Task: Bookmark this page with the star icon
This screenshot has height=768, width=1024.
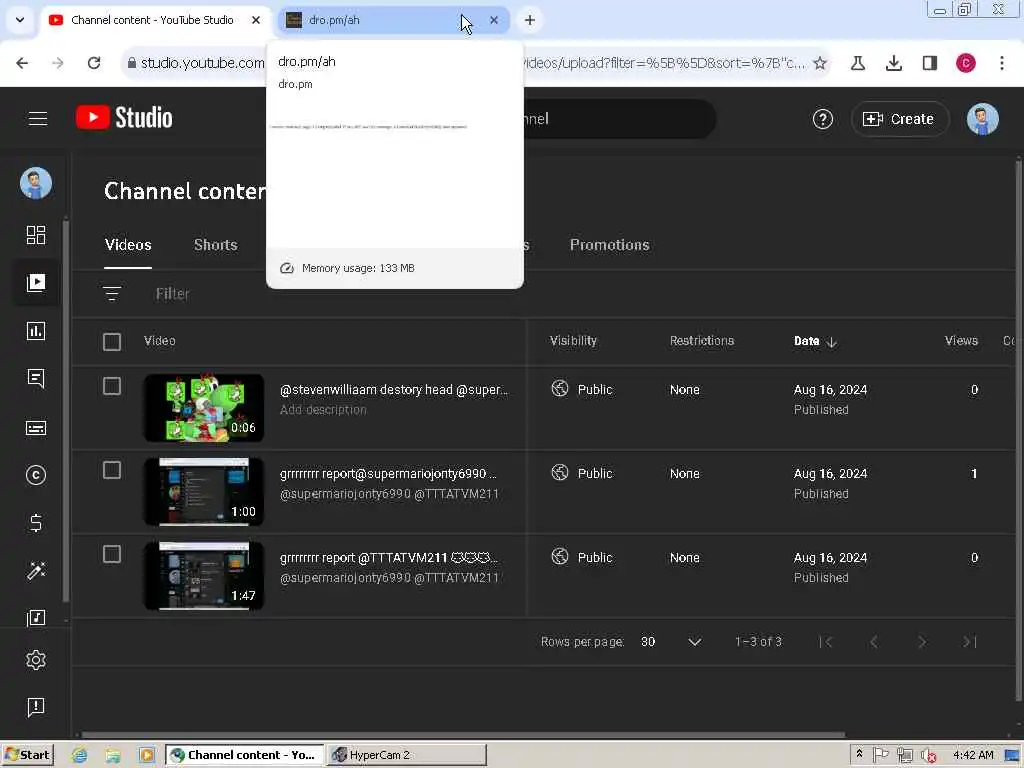Action: (x=820, y=63)
